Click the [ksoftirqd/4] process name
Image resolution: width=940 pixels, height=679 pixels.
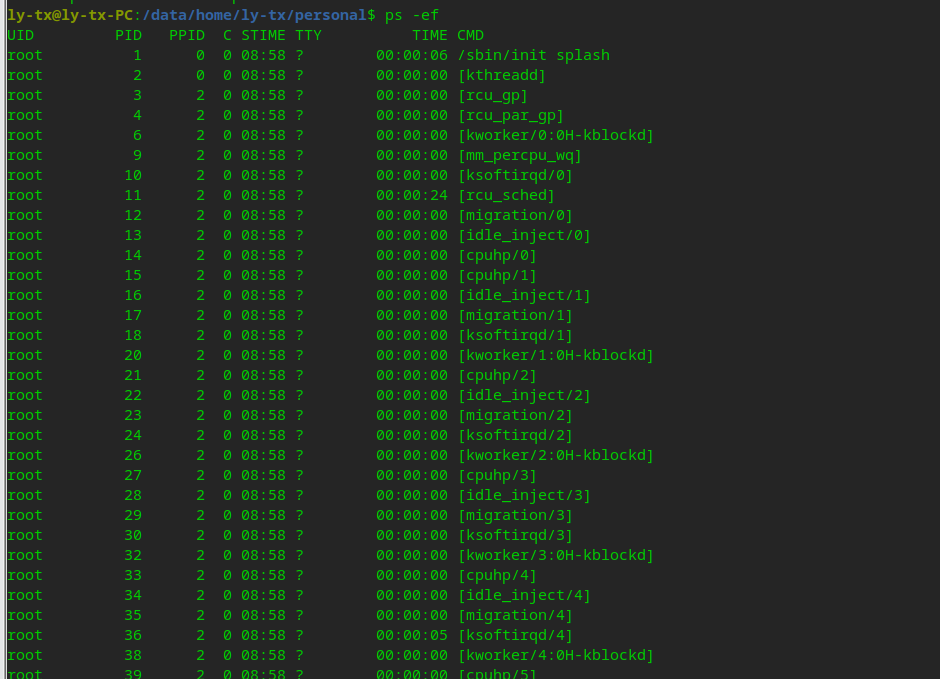(x=516, y=635)
